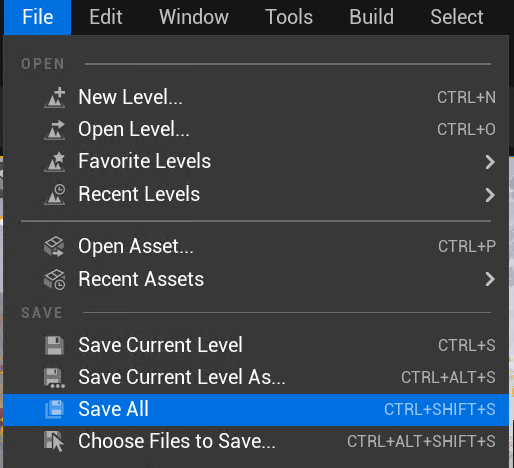Open the Build menu

[371, 17]
